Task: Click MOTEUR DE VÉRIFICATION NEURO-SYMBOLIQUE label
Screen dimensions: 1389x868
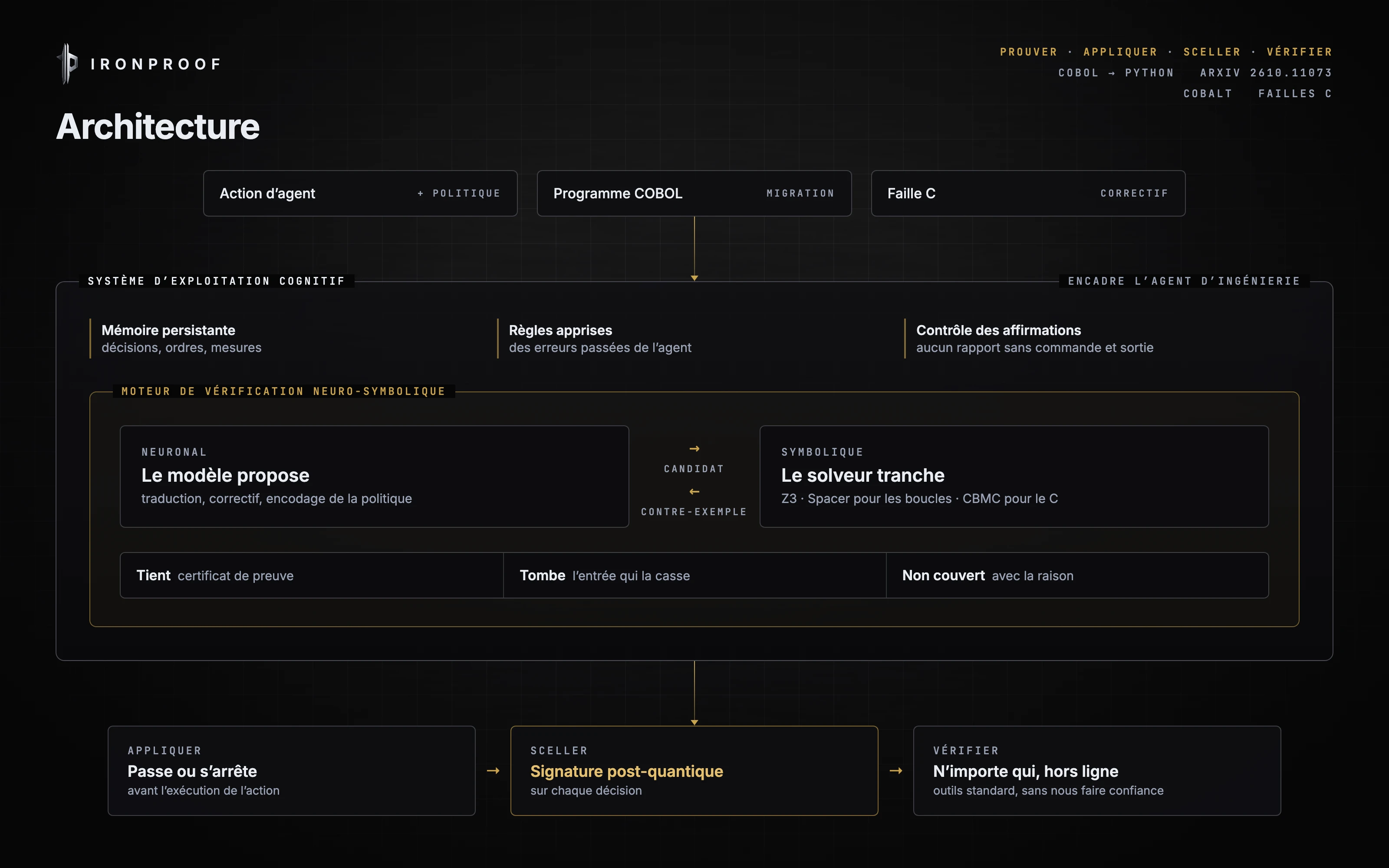Action: [x=283, y=391]
